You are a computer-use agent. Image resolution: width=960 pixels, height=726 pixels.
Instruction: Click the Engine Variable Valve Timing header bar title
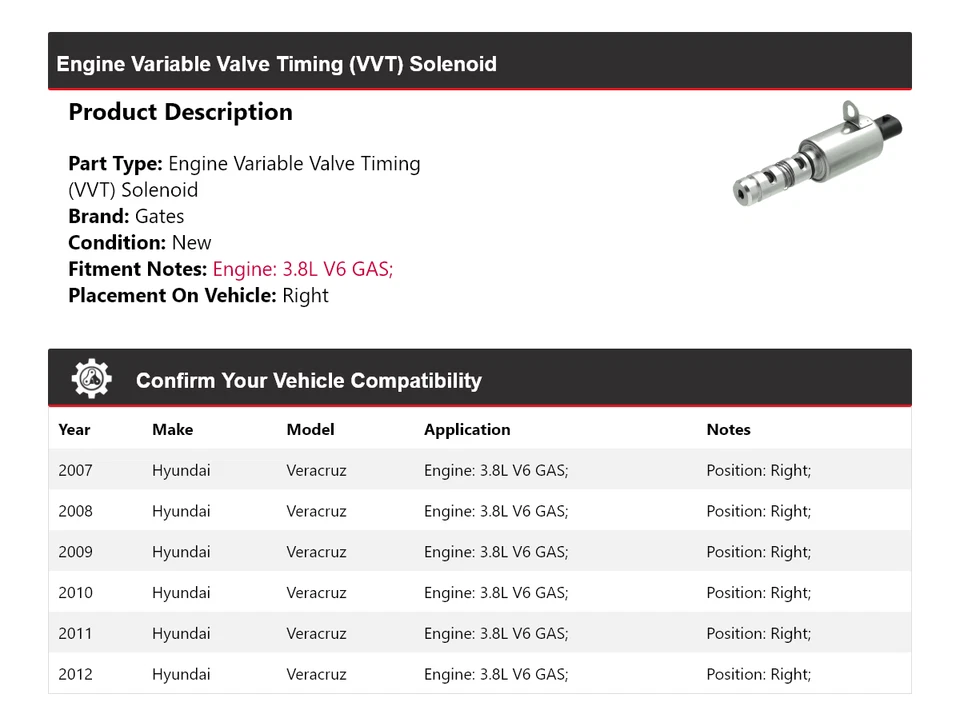[x=276, y=64]
